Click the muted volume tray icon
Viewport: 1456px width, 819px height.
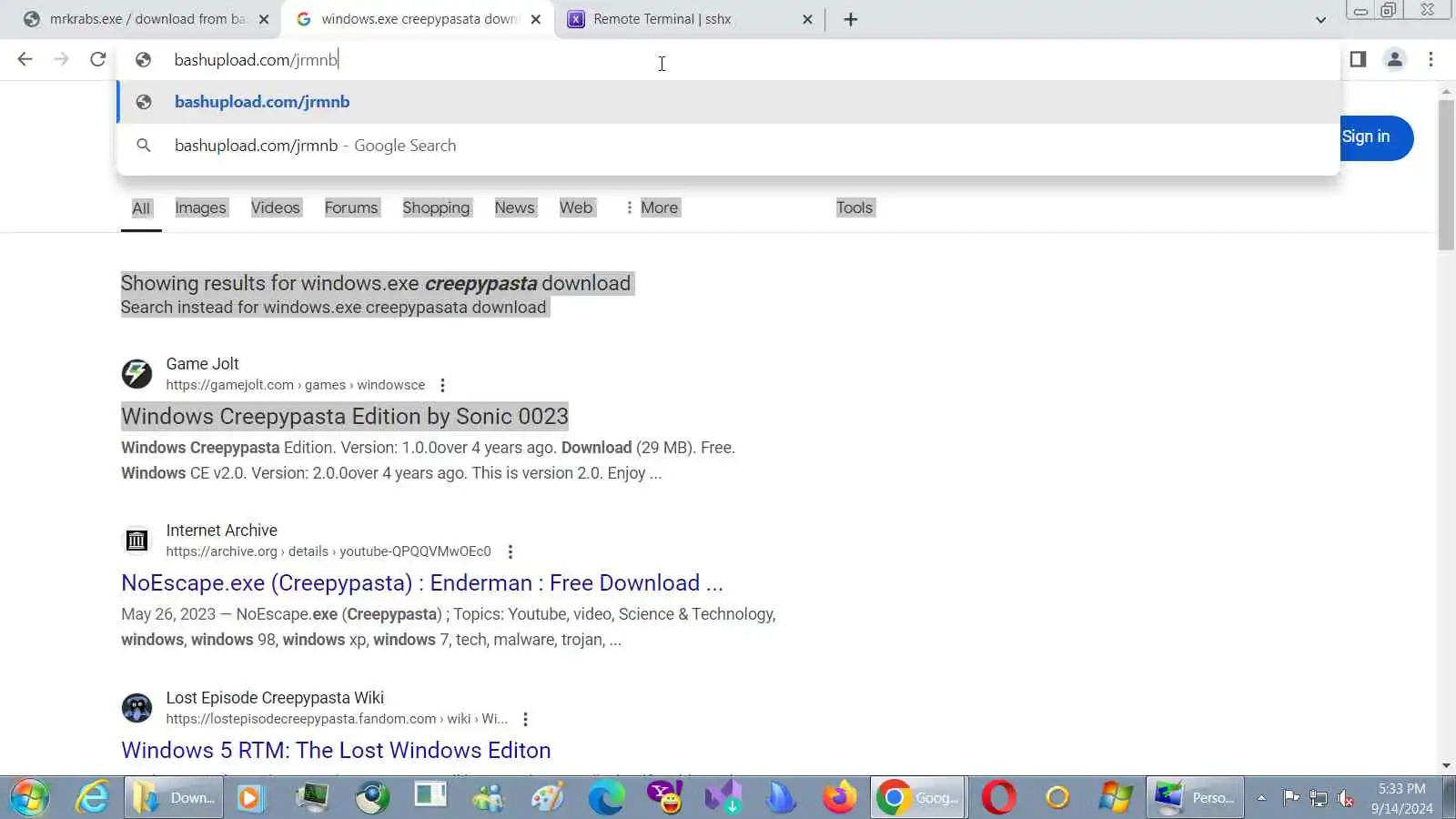[x=1345, y=798]
